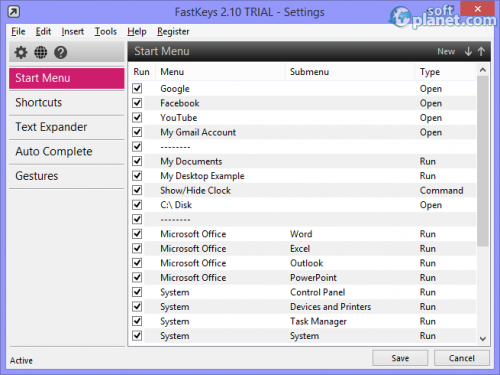Move item down with down arrow

[x=468, y=51]
